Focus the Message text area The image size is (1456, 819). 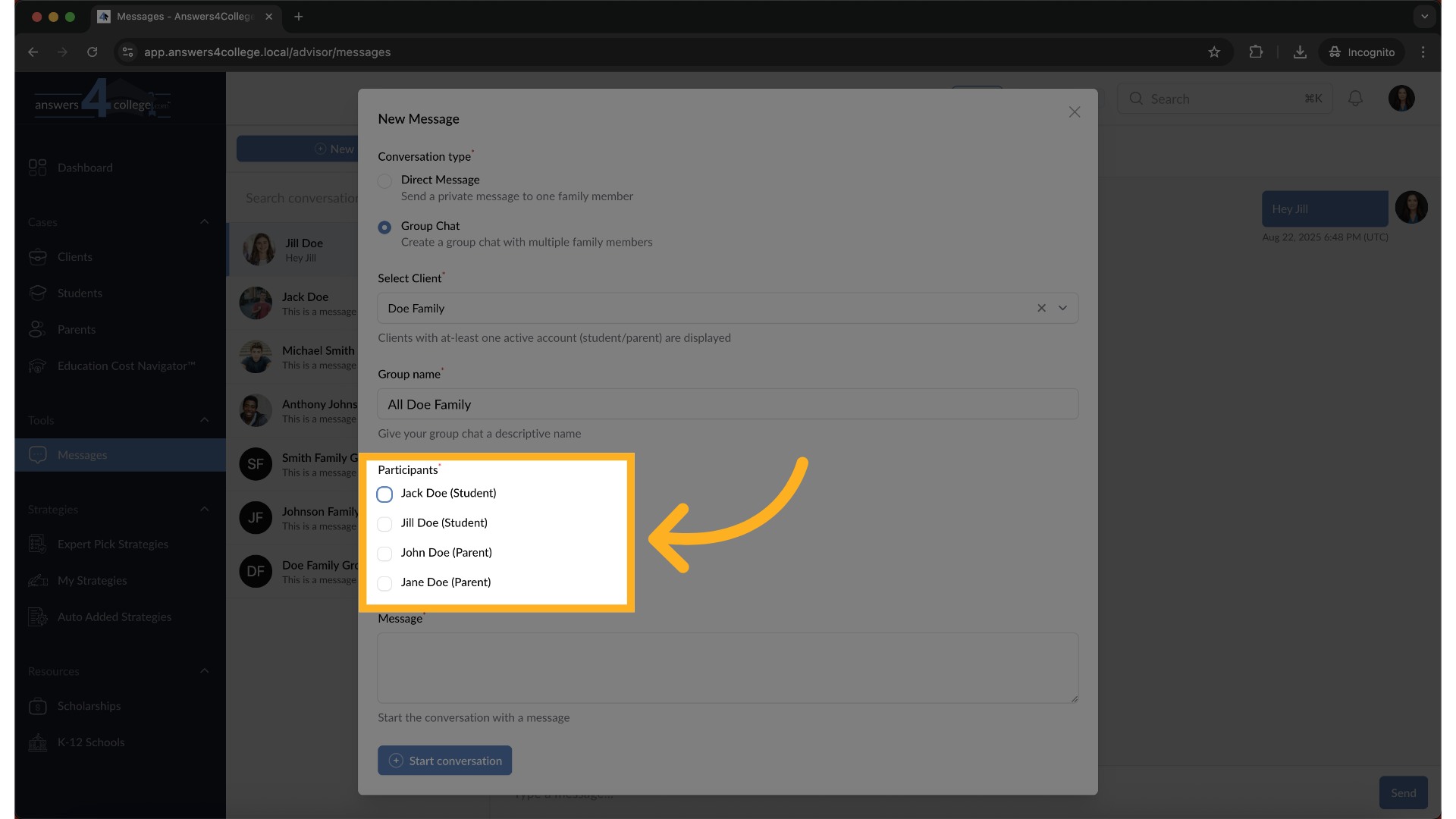tap(726, 667)
